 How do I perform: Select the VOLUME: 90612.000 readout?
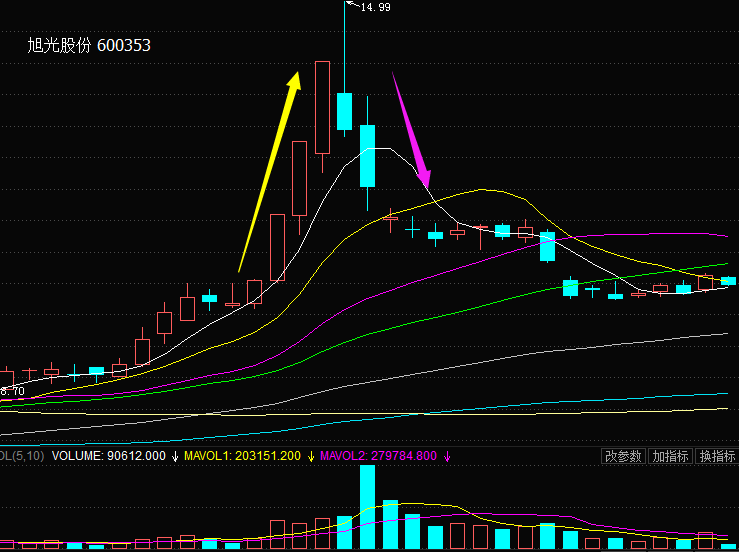108,456
